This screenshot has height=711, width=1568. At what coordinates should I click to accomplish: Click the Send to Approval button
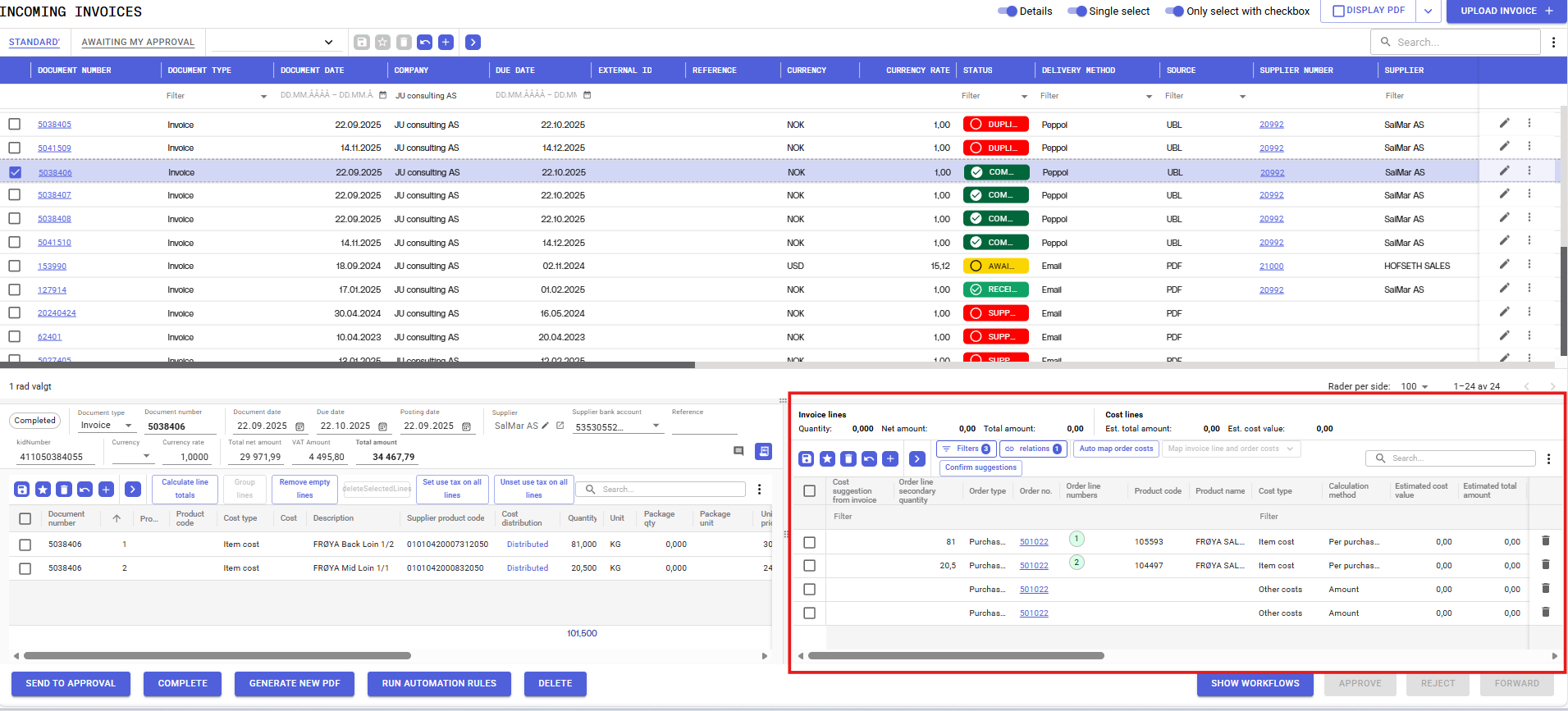click(x=71, y=683)
